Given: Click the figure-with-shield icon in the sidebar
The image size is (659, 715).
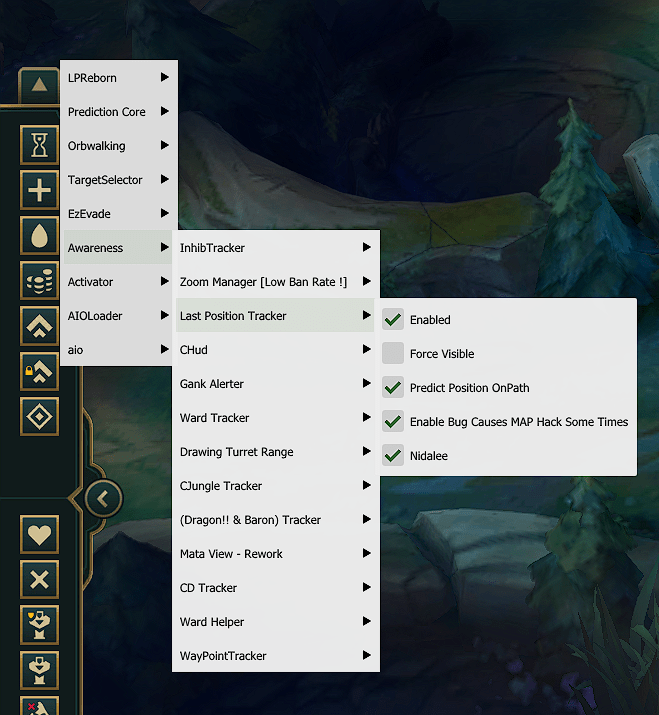Looking at the screenshot, I should tap(39, 625).
